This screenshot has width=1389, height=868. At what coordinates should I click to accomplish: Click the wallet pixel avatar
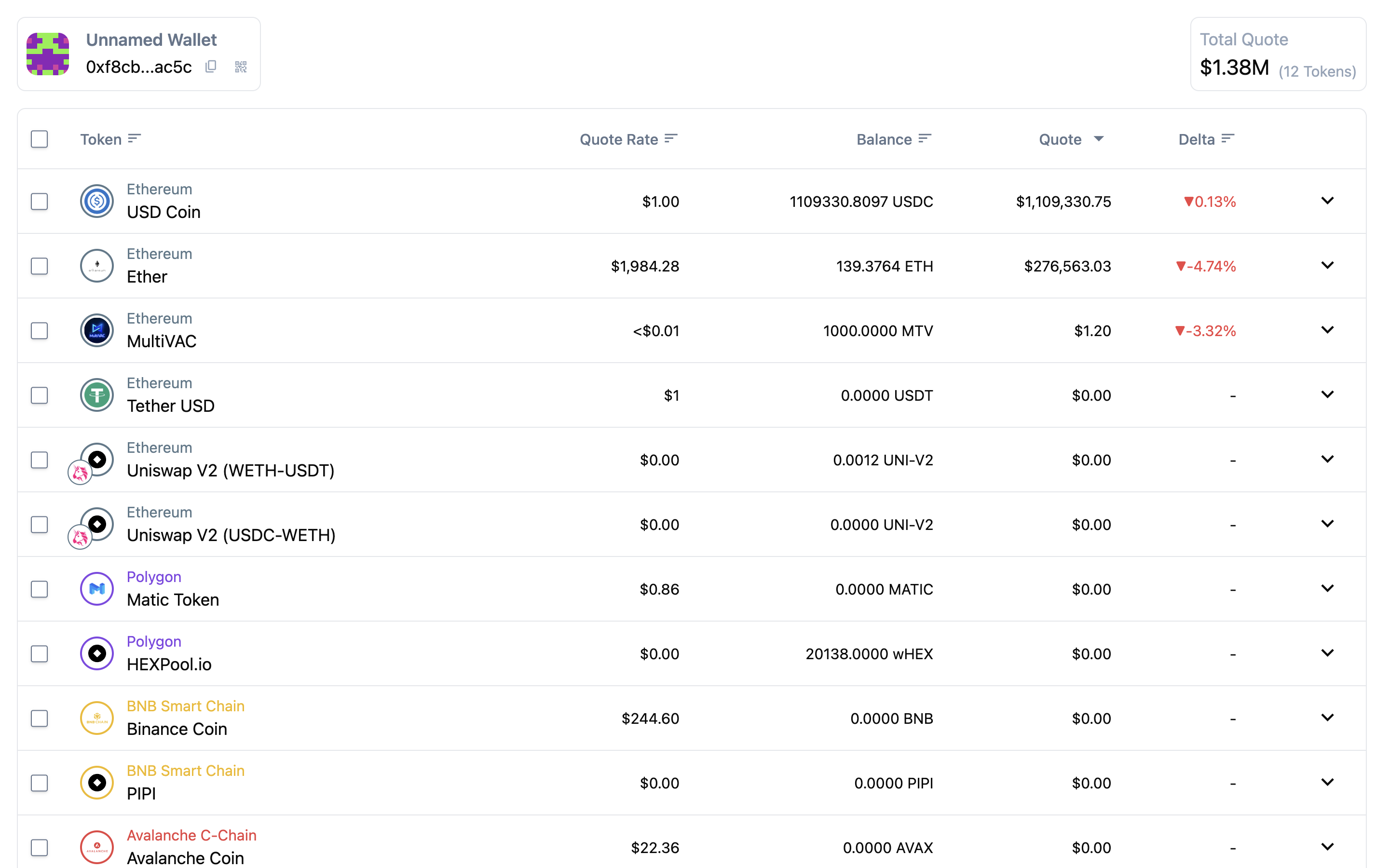coord(48,54)
